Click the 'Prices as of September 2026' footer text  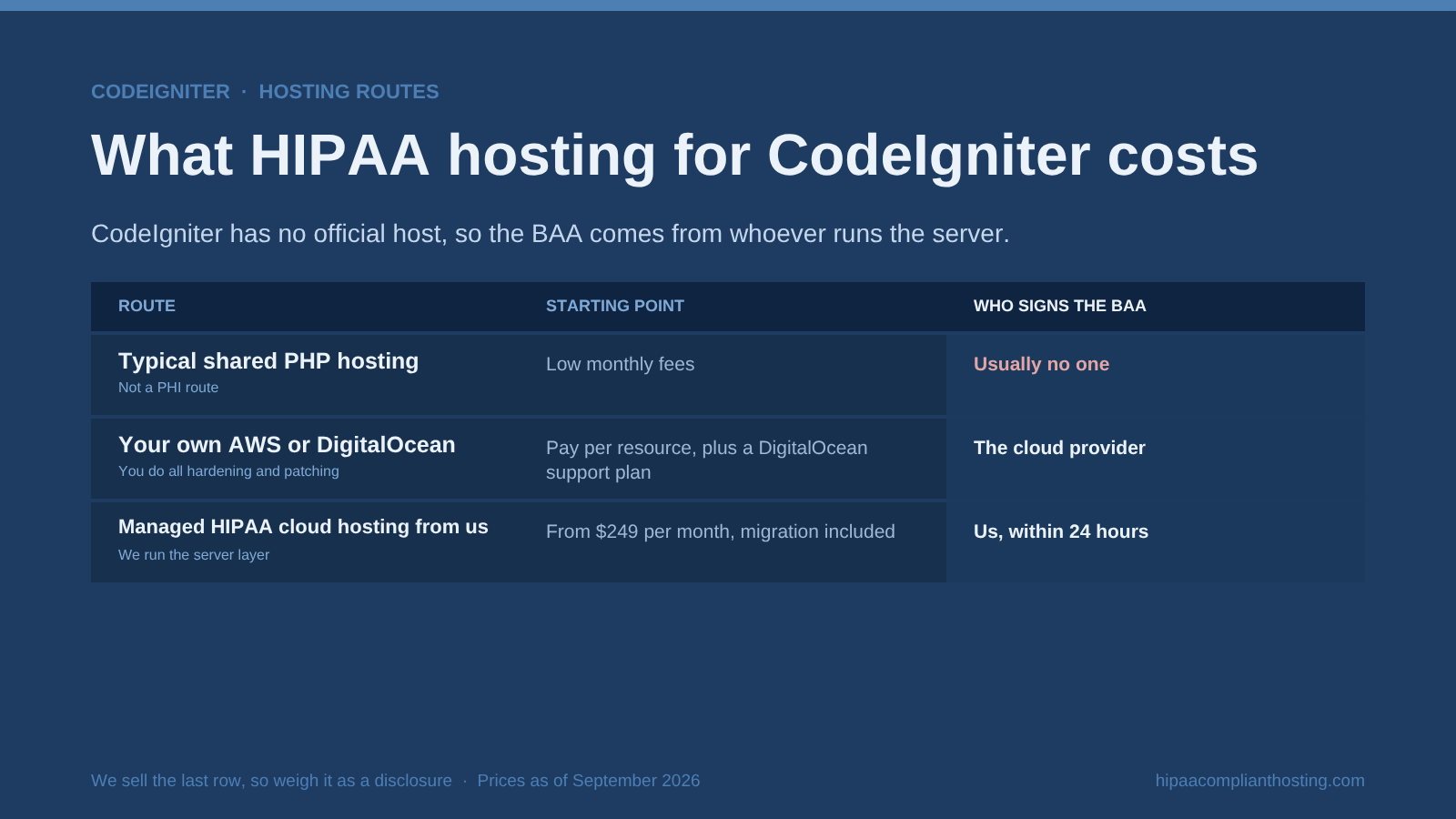(x=589, y=781)
